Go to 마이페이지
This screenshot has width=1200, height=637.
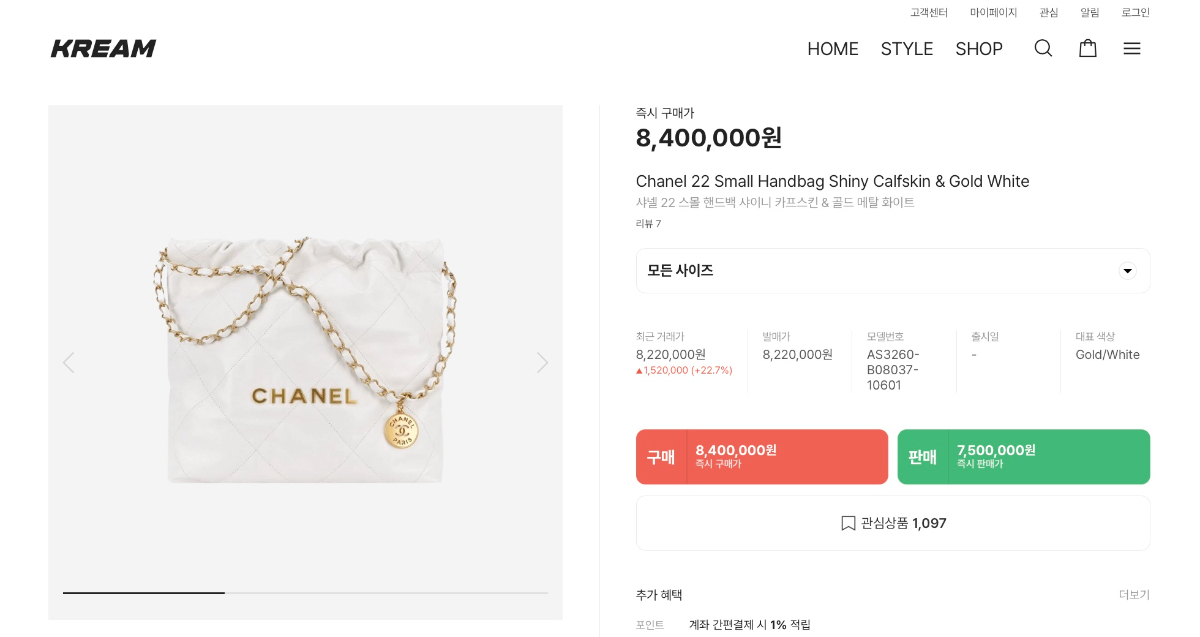[993, 13]
